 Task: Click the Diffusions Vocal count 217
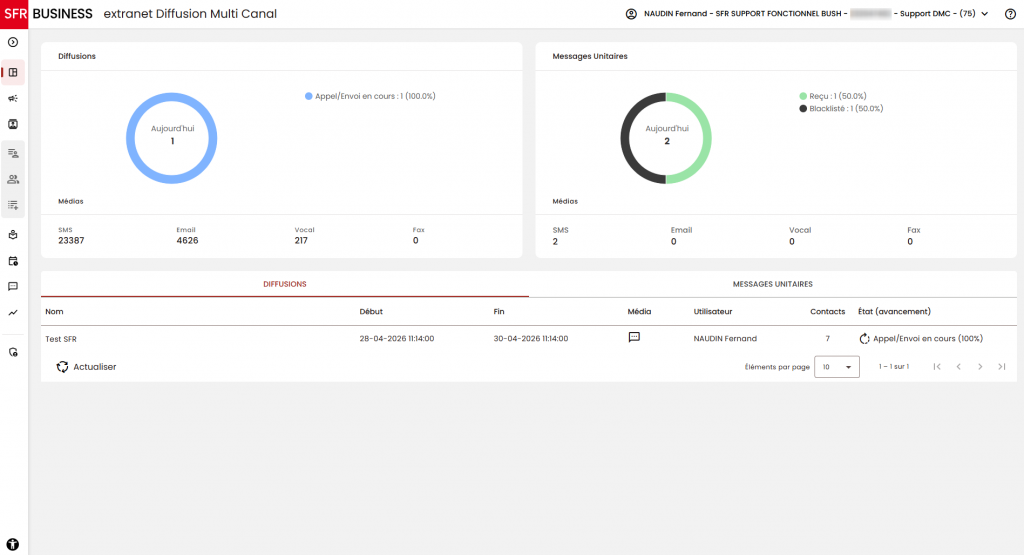[301, 240]
